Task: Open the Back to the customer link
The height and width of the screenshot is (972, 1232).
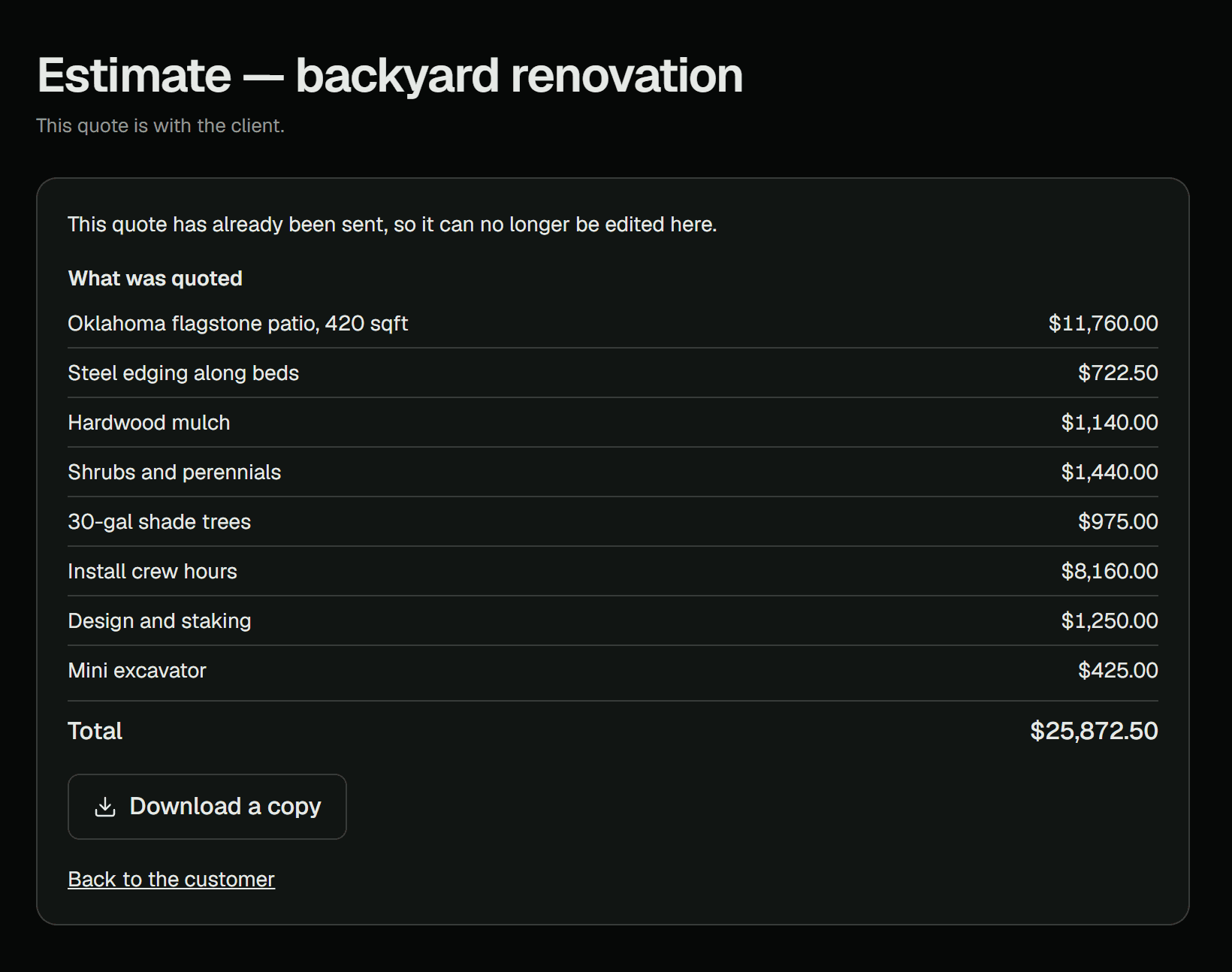Action: 171,879
